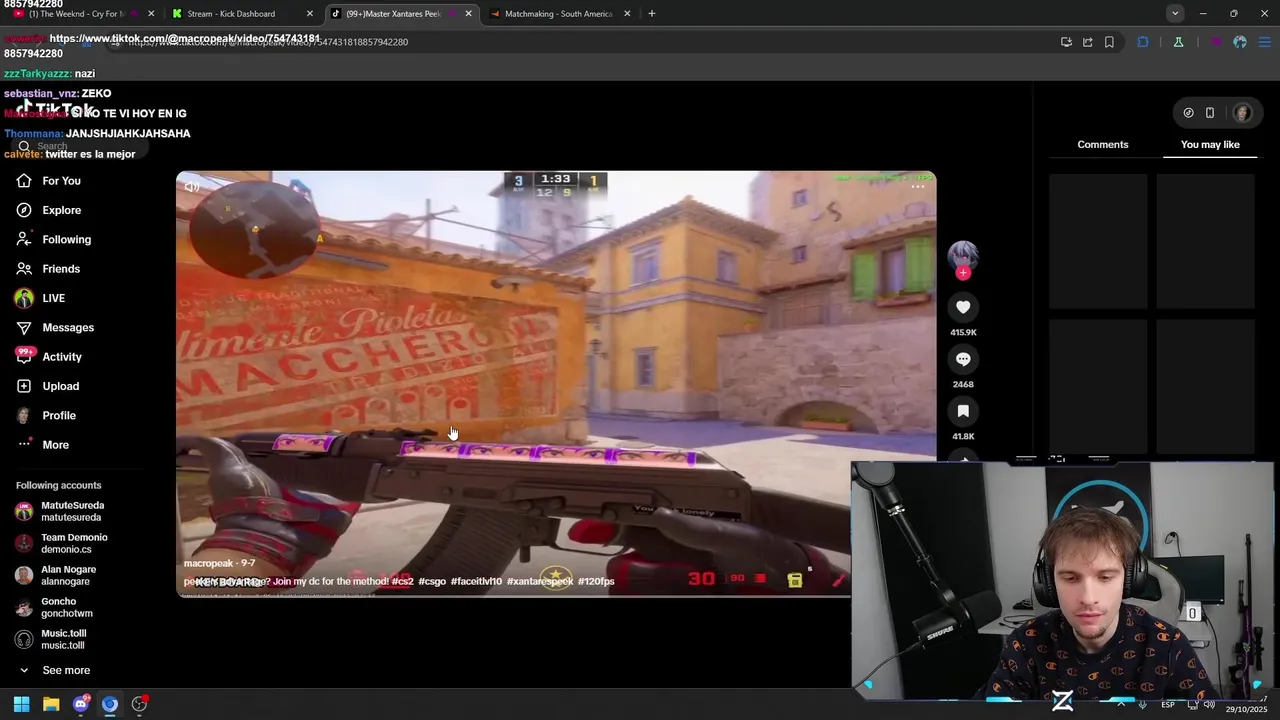Like the video with heart icon
Image resolution: width=1280 pixels, height=720 pixels.
click(963, 307)
